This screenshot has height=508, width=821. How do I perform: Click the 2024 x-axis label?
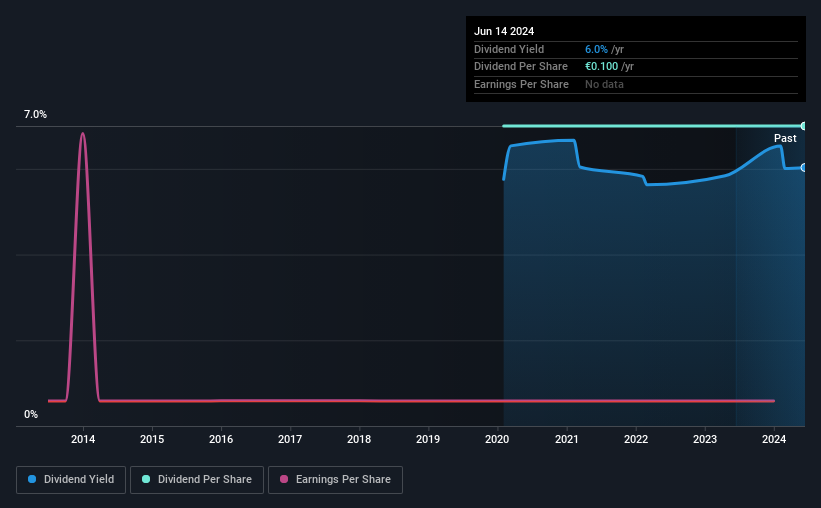point(774,439)
